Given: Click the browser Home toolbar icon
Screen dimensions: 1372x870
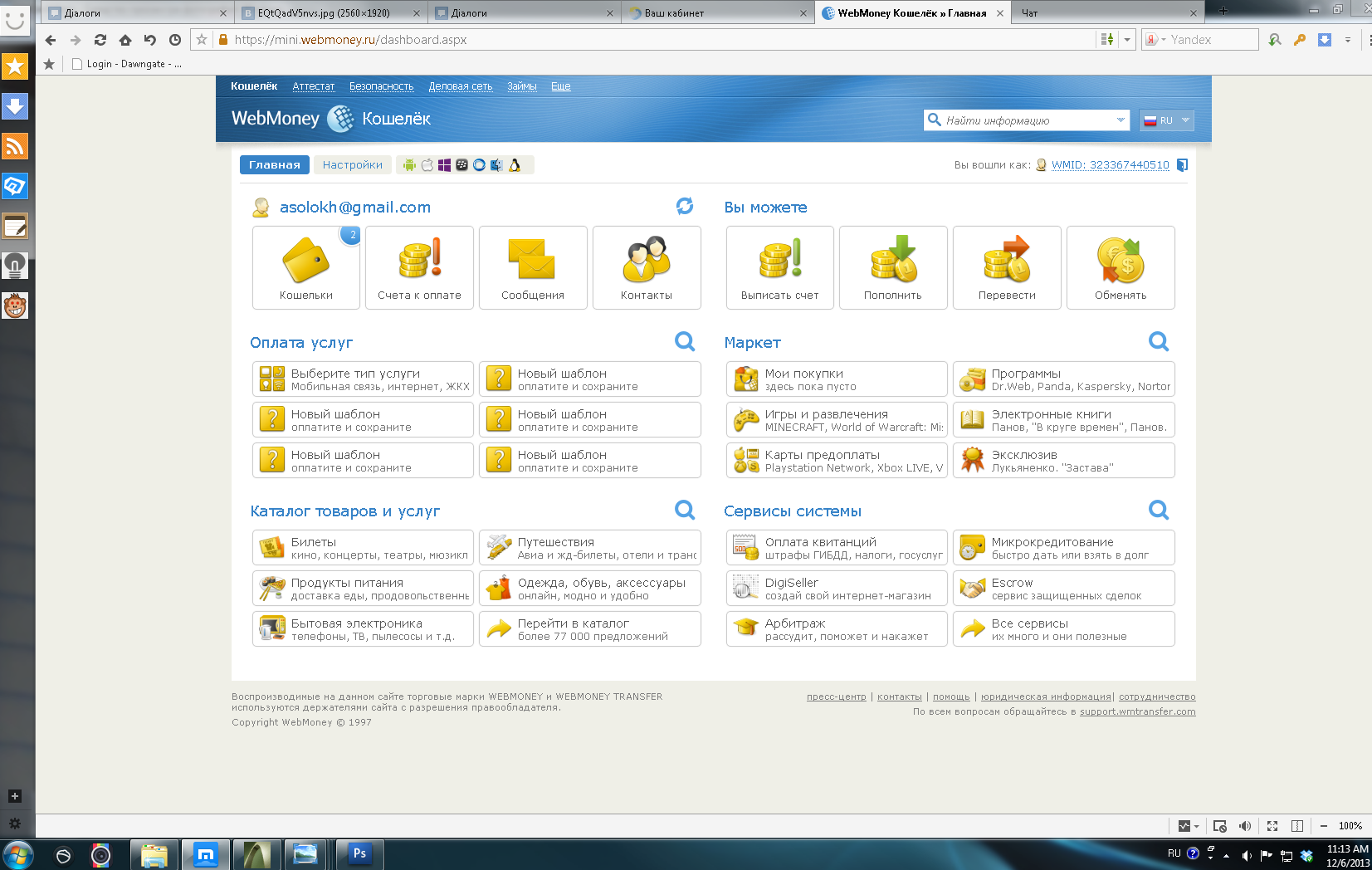Looking at the screenshot, I should pyautogui.click(x=125, y=40).
